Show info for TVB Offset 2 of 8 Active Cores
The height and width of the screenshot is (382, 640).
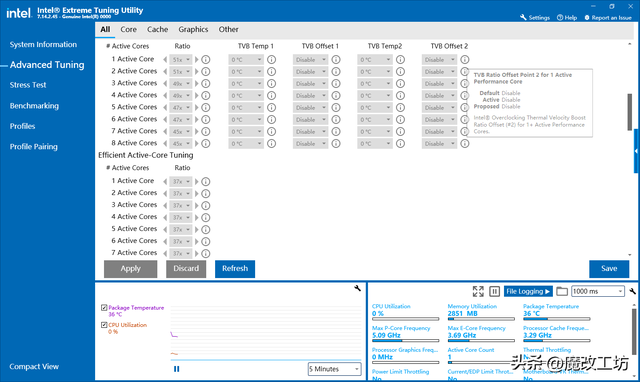click(x=464, y=144)
